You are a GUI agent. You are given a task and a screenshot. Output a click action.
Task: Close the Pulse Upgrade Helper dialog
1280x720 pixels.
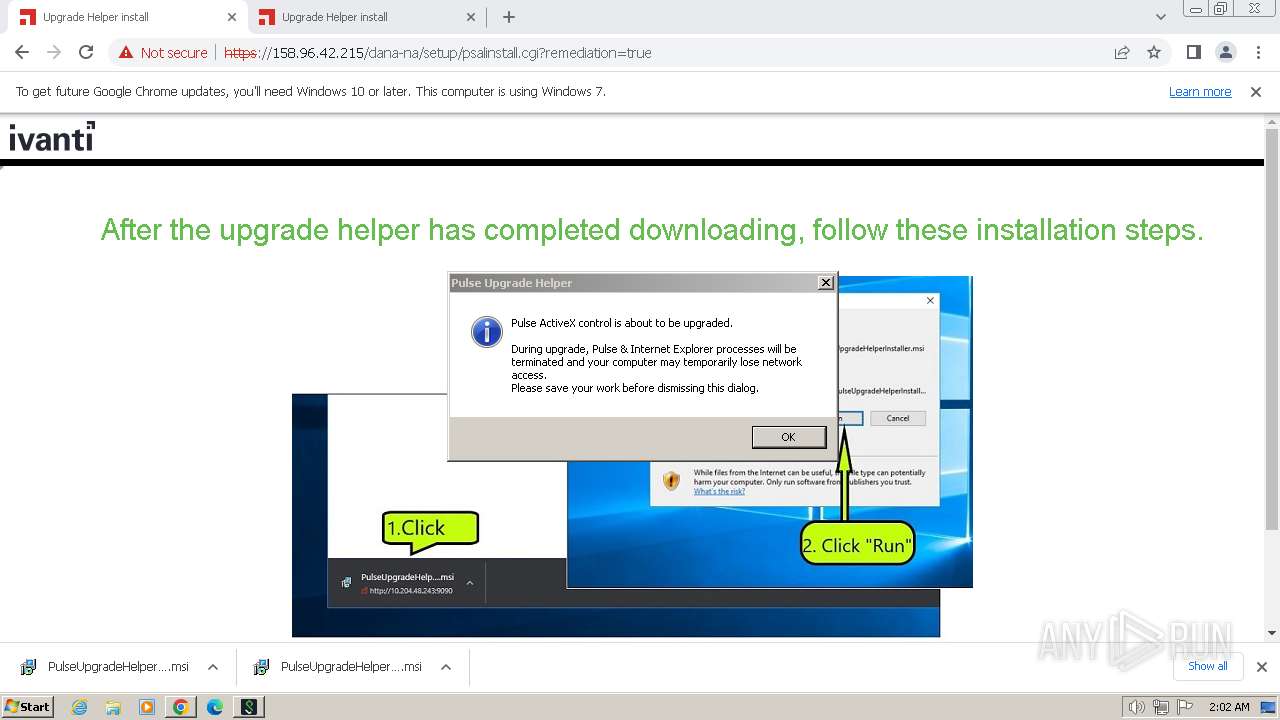[826, 283]
